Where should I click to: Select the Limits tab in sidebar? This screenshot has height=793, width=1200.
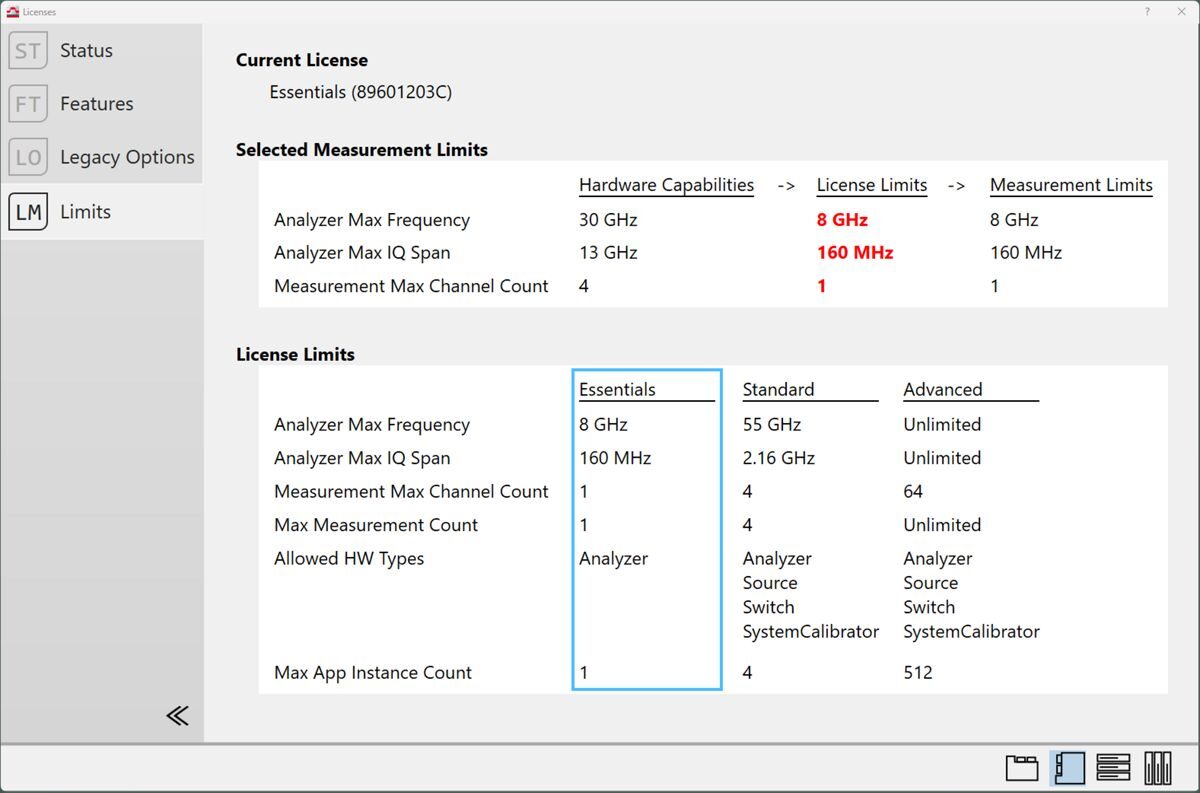click(x=101, y=211)
